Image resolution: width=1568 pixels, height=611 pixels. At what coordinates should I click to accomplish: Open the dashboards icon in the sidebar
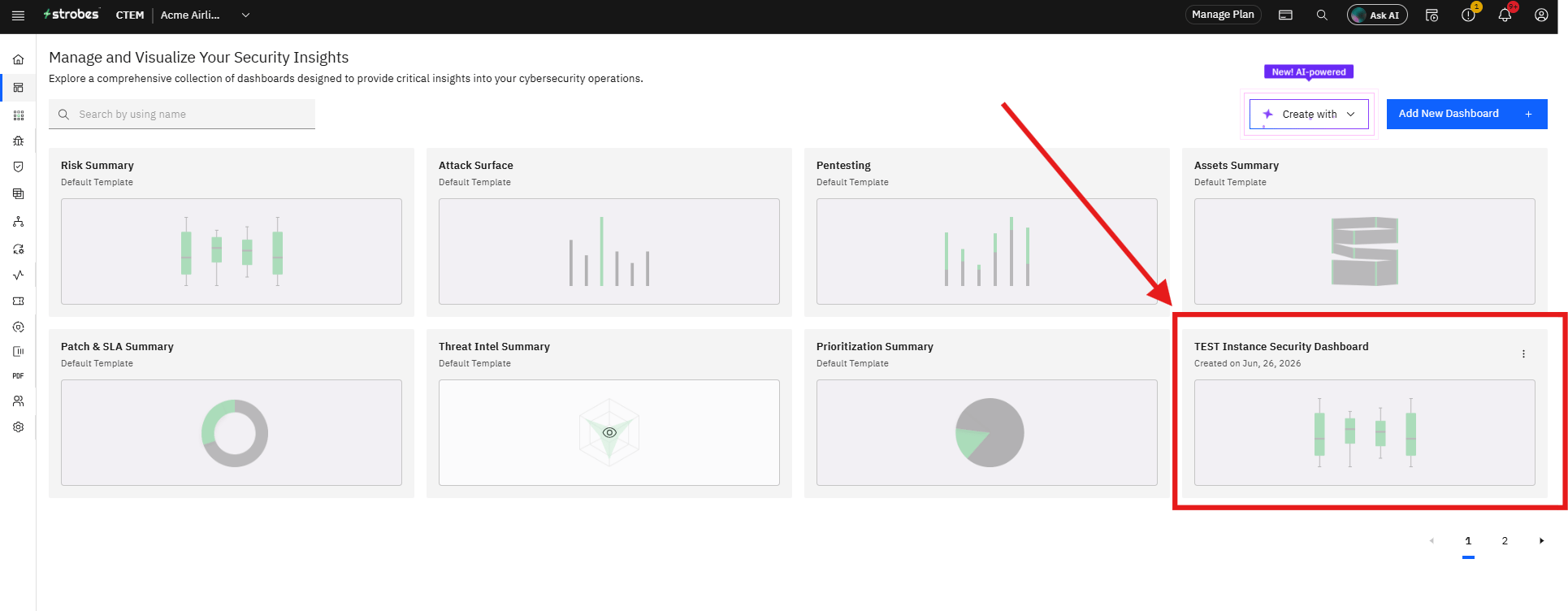(x=18, y=88)
